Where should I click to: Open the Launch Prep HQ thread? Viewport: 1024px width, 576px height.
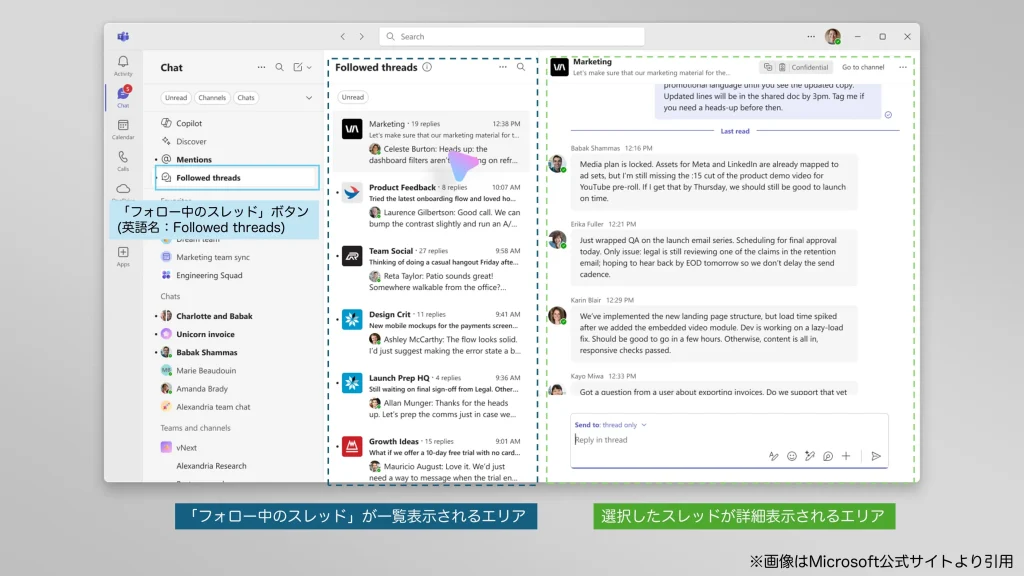431,395
